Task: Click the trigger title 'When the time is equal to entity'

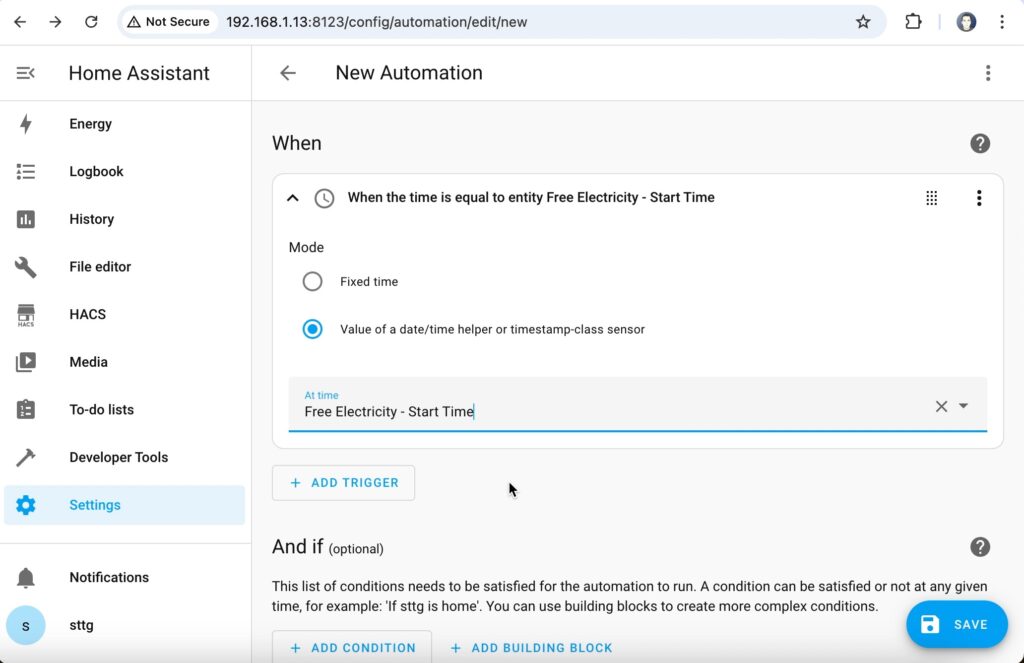Action: 531,197
